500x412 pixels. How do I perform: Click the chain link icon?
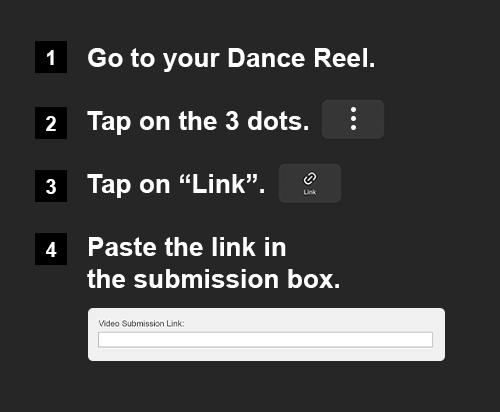coord(310,179)
